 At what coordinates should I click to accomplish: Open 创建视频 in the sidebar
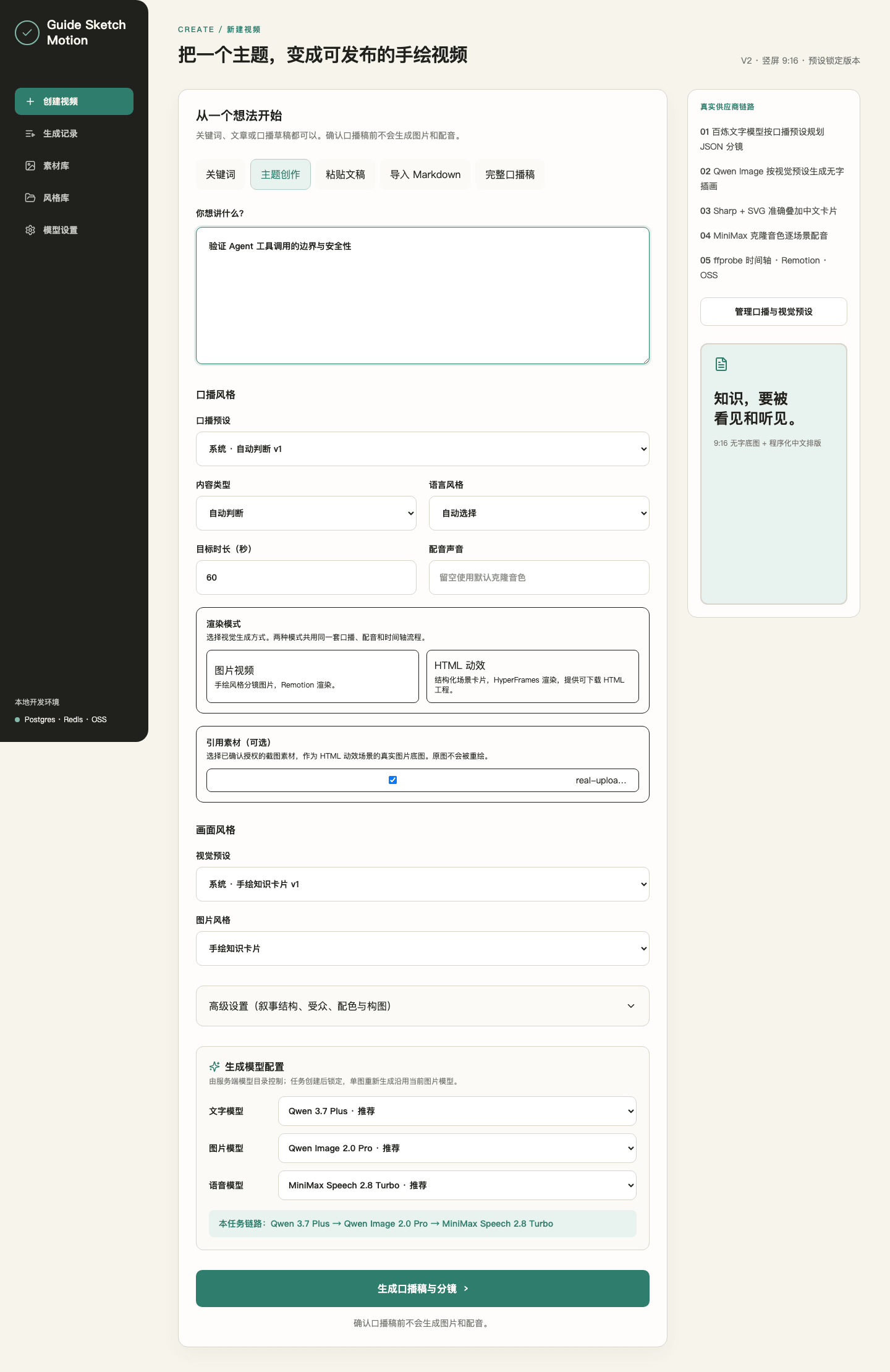pyautogui.click(x=74, y=101)
